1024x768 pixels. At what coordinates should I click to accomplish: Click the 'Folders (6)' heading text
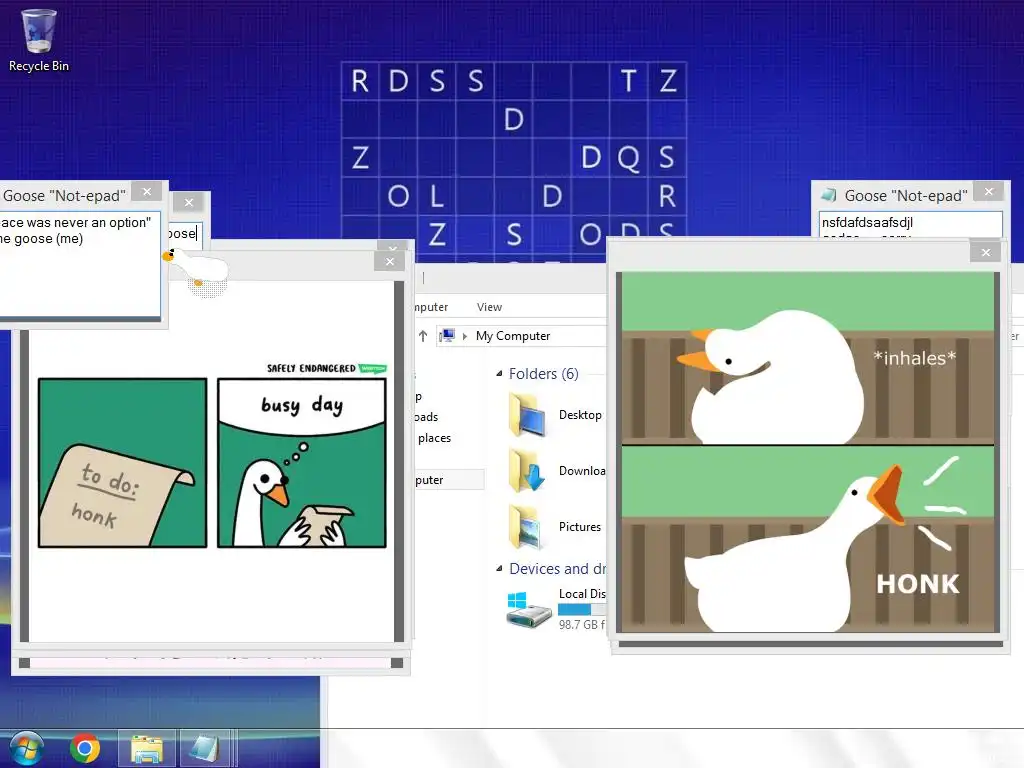pos(543,374)
